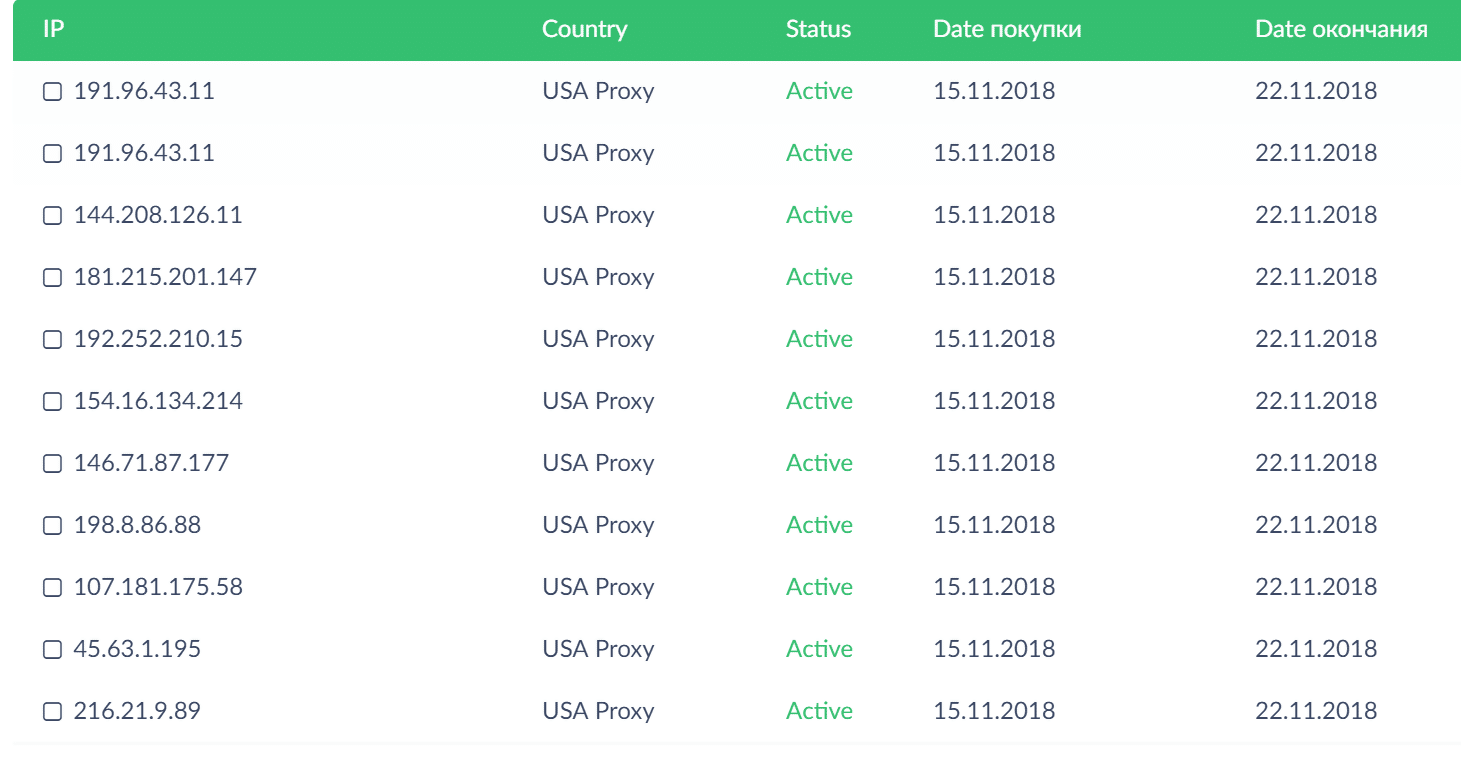
Task: Click the Country column header
Action: click(x=585, y=29)
